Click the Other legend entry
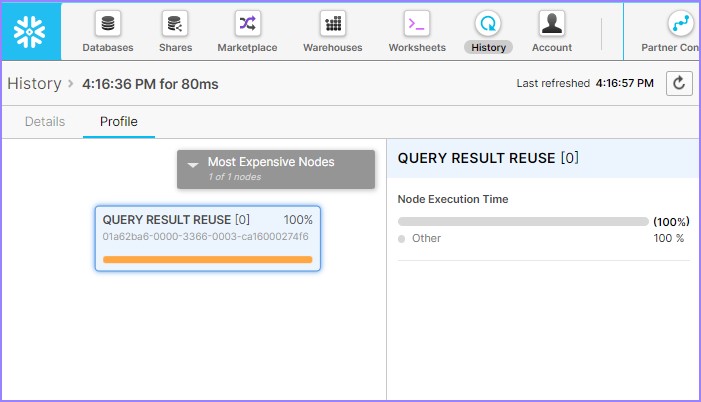 coord(426,239)
